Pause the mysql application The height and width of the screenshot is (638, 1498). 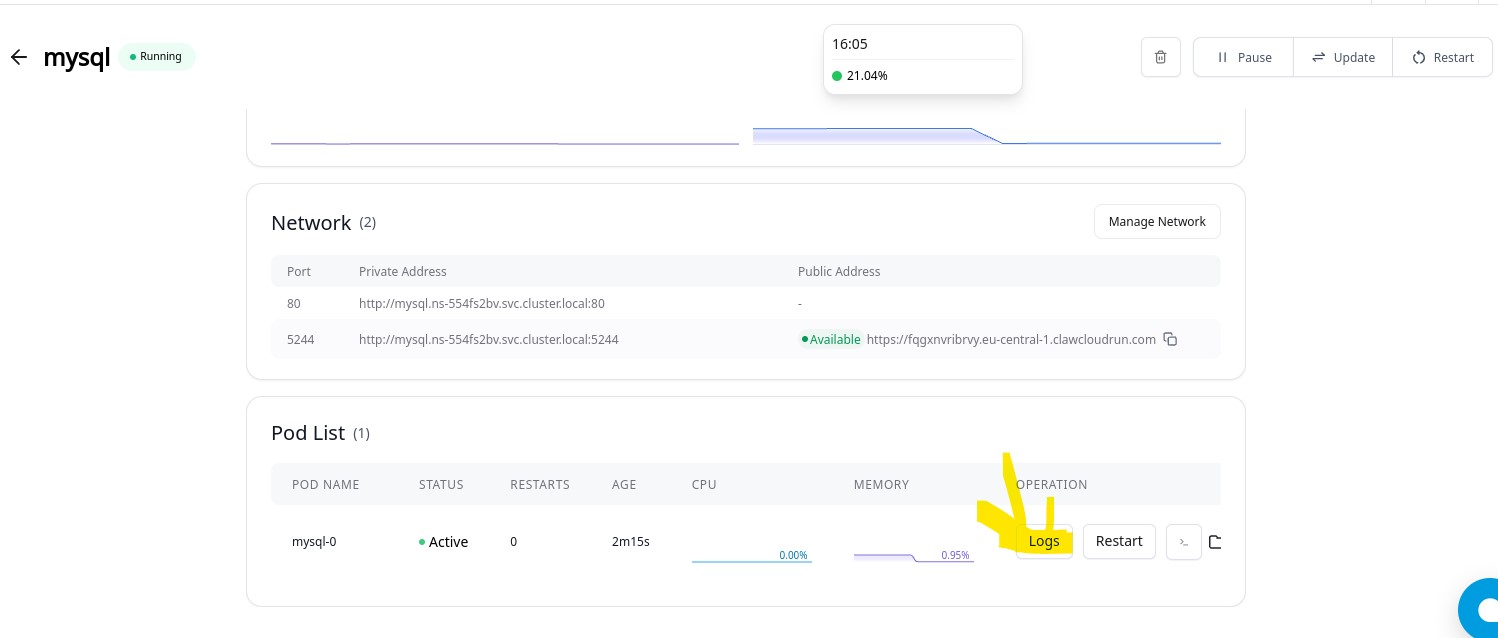click(1243, 58)
